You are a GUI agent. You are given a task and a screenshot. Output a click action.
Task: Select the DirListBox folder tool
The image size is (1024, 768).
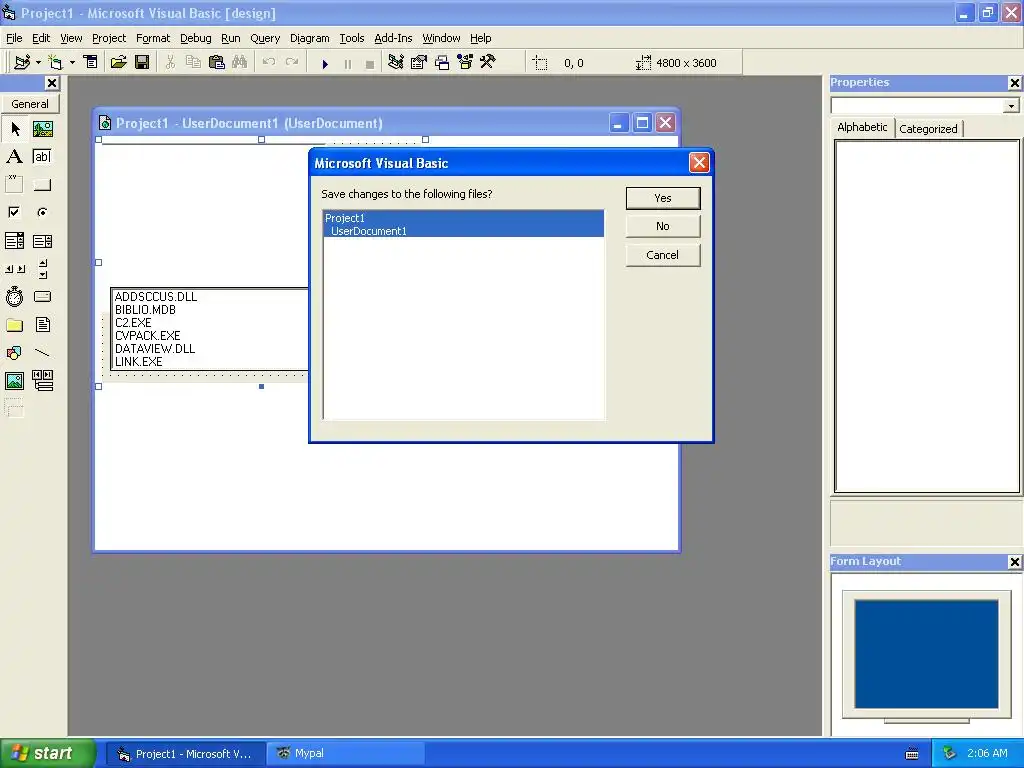point(14,325)
